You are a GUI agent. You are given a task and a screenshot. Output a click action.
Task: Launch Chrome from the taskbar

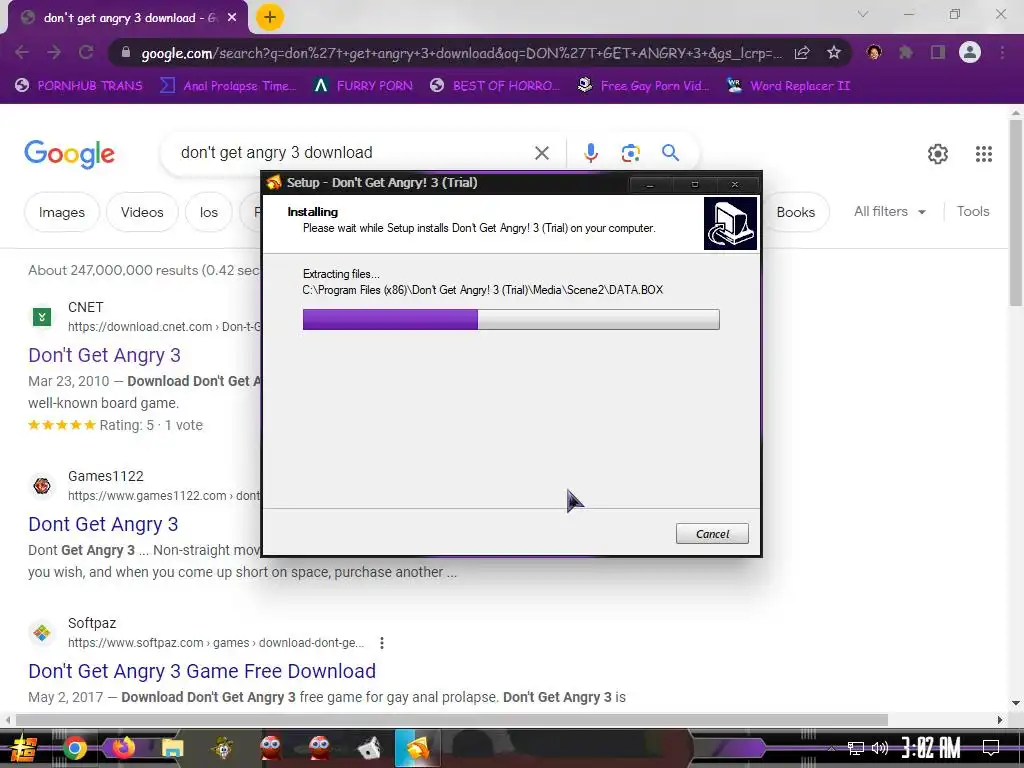click(74, 748)
